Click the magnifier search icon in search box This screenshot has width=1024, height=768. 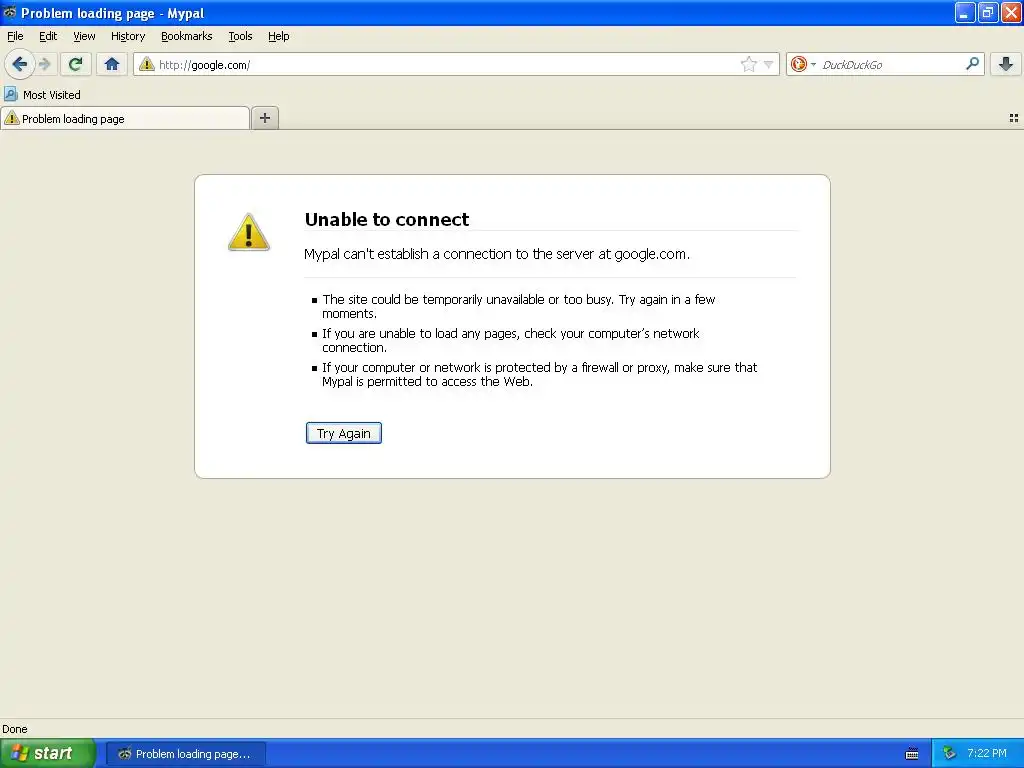tap(972, 63)
